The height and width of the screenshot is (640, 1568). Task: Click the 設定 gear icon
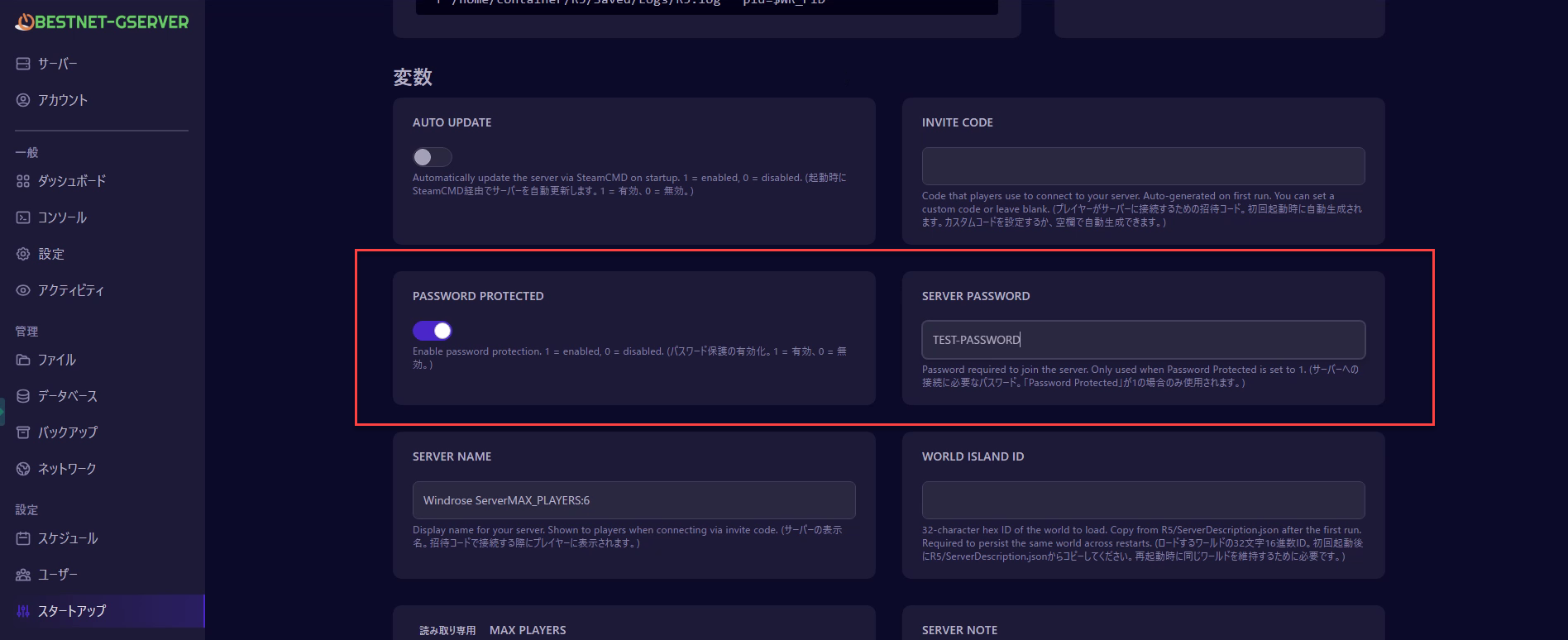click(23, 254)
